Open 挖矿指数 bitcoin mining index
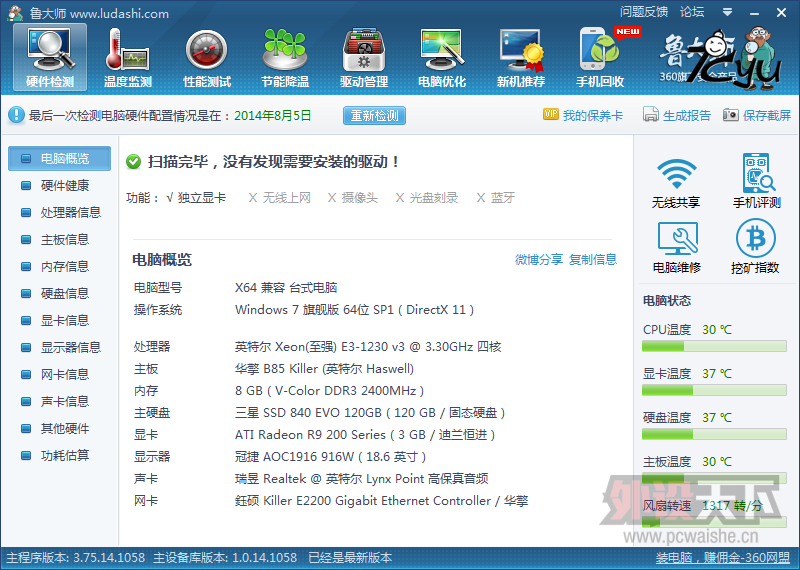 click(755, 247)
